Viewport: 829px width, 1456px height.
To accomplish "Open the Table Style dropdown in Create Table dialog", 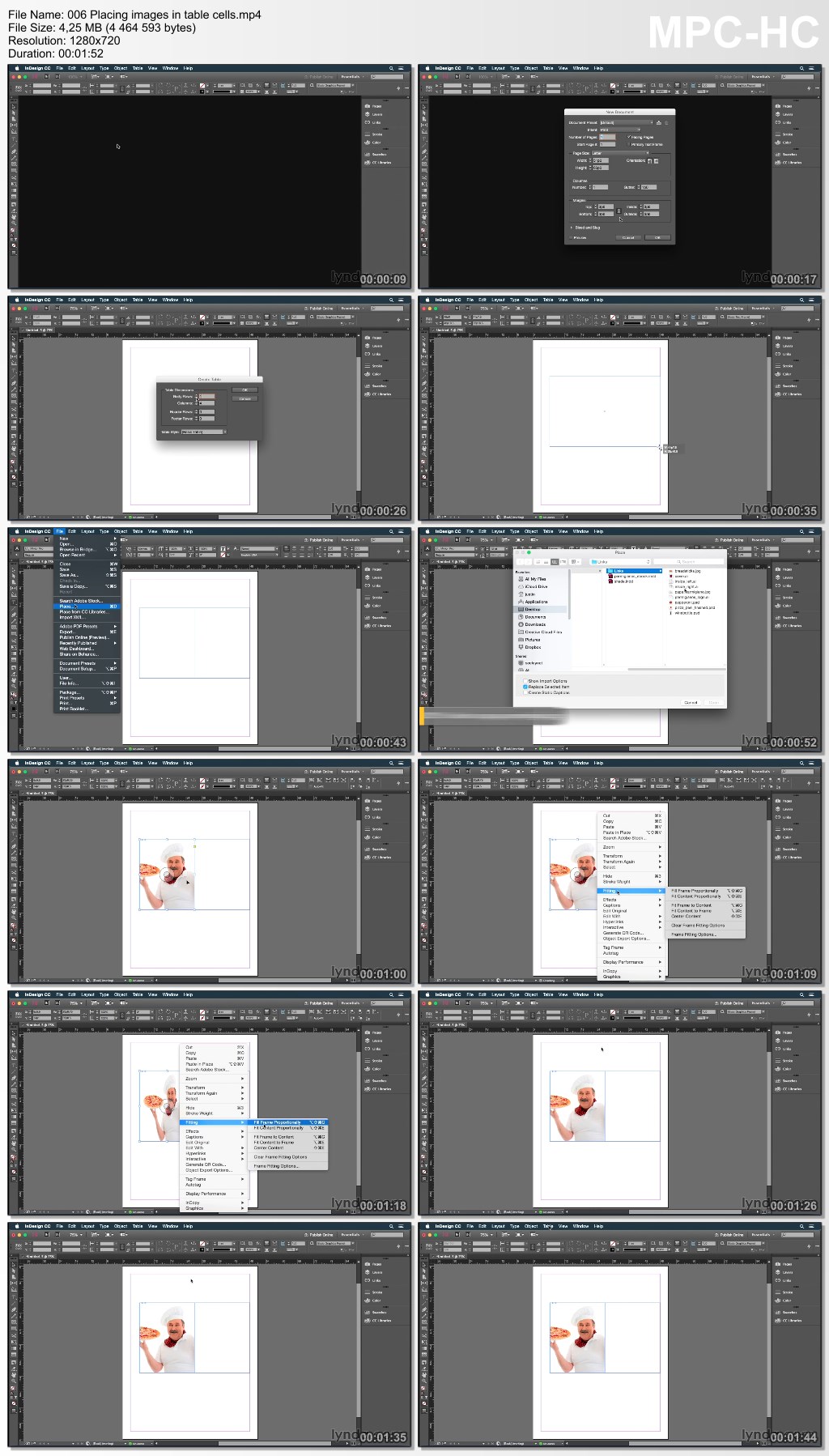I will pos(203,432).
